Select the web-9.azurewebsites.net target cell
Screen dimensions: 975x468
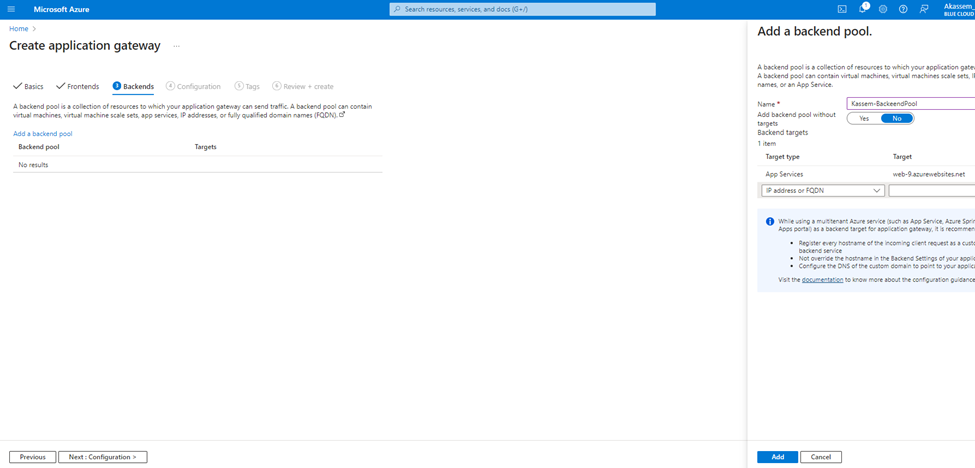(x=929, y=175)
